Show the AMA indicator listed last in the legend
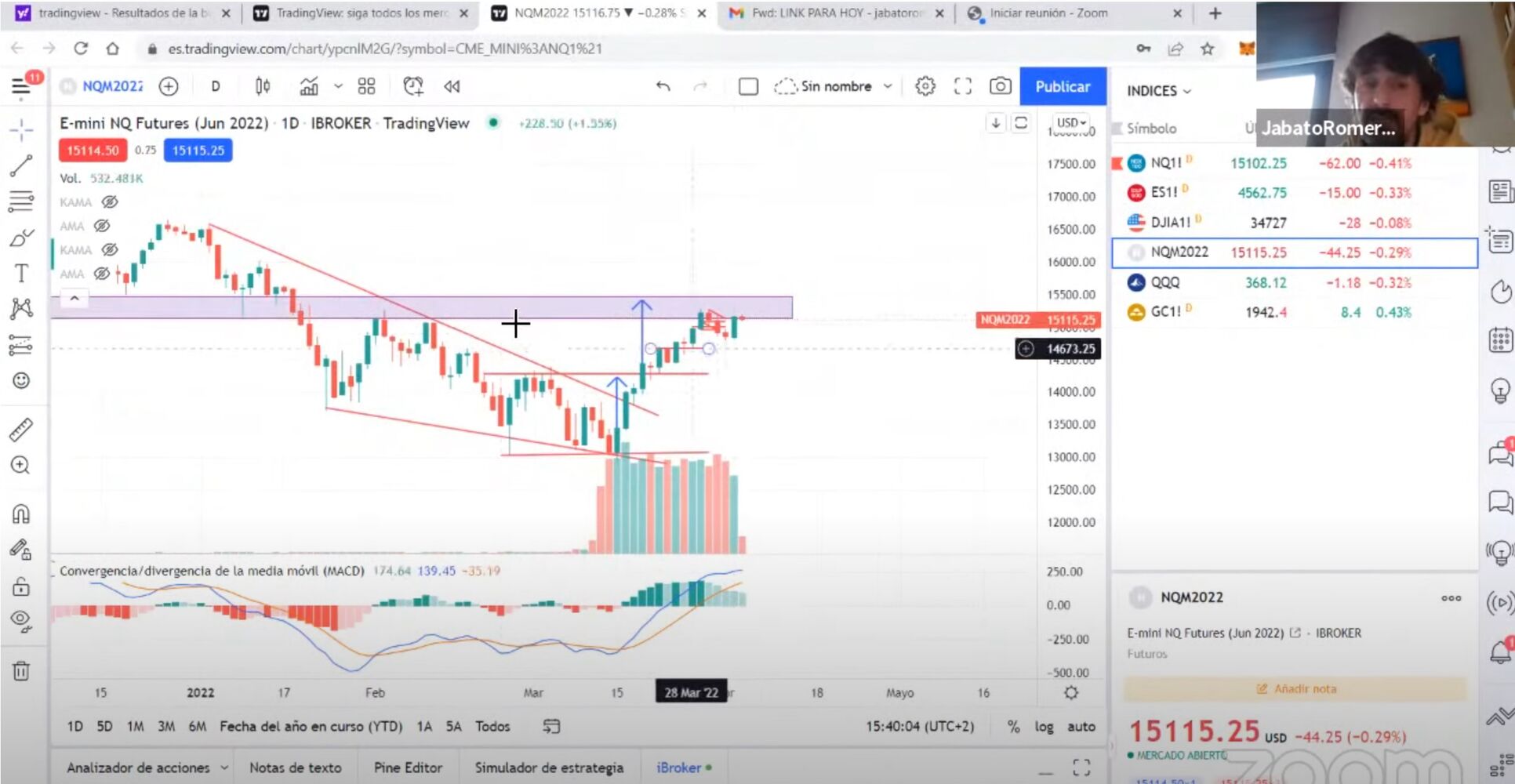Image resolution: width=1515 pixels, height=784 pixels. [x=102, y=274]
